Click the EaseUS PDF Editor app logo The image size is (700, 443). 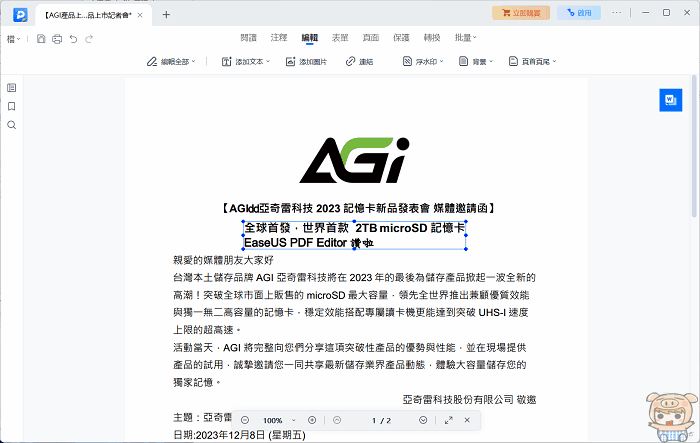point(20,14)
